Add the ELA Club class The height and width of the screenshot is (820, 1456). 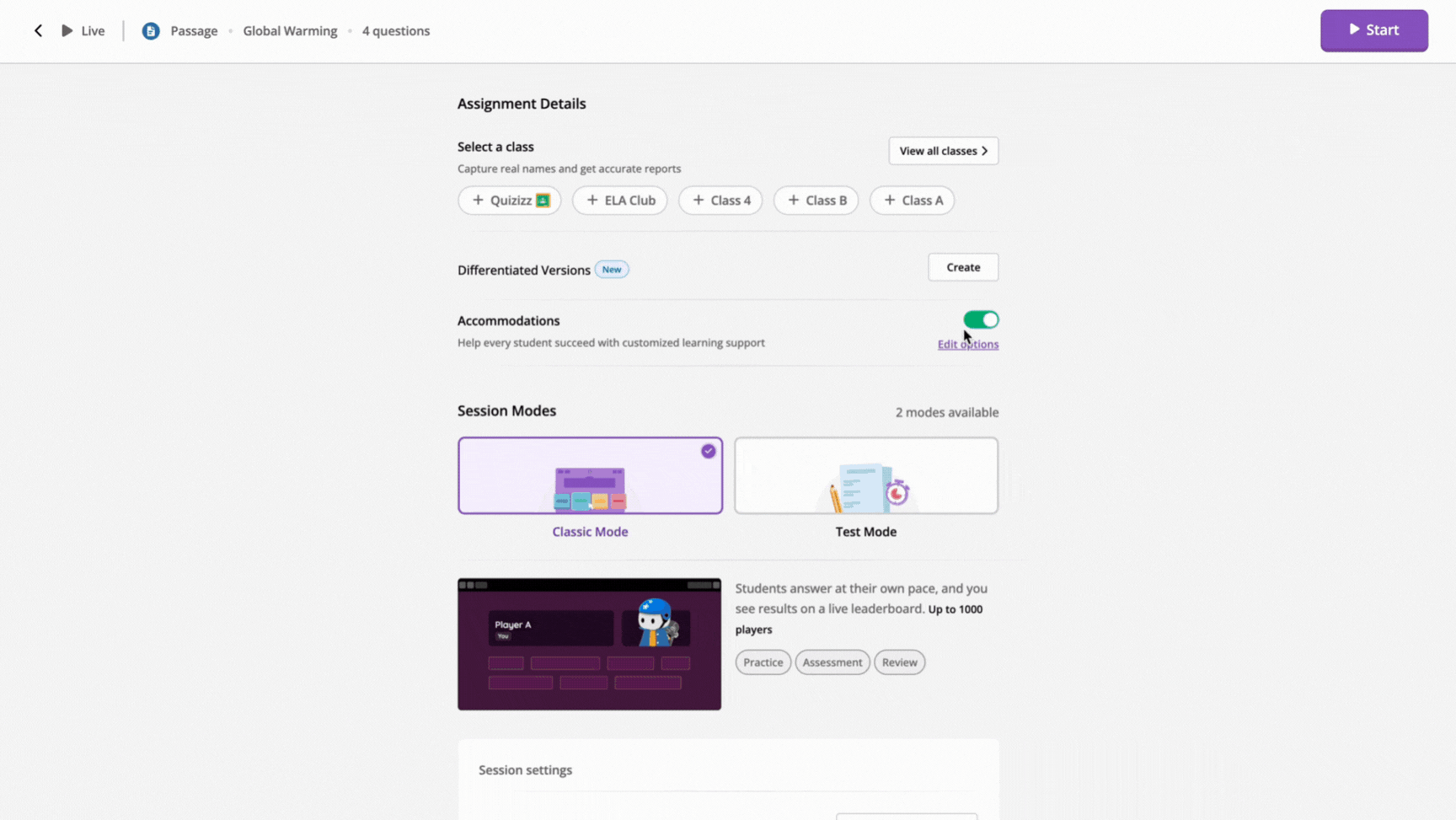tap(619, 201)
